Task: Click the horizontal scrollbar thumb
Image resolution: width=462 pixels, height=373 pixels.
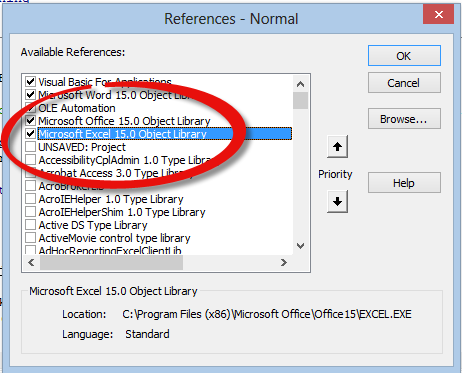Action: (111, 263)
